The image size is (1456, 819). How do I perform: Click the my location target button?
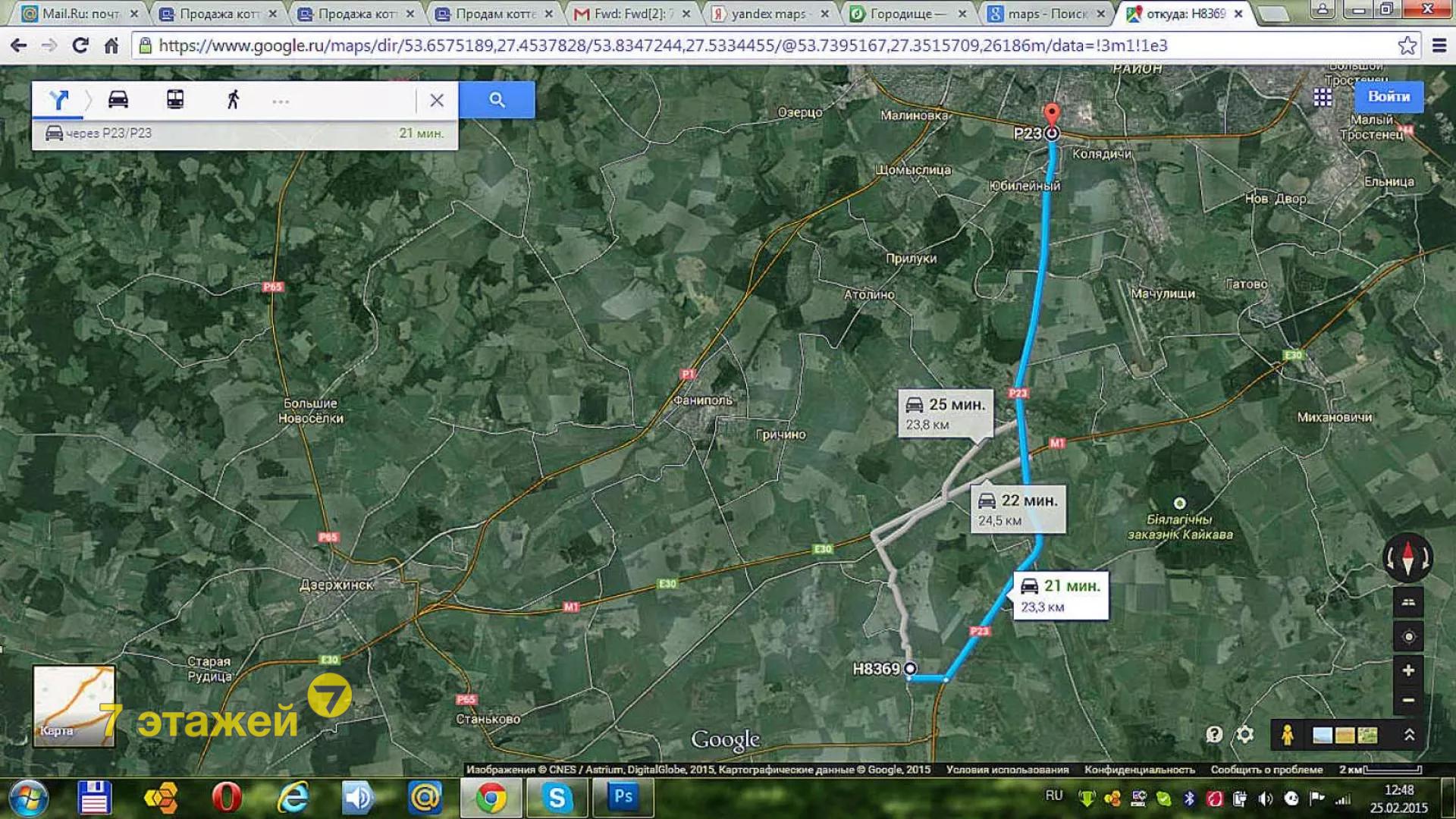tap(1408, 637)
